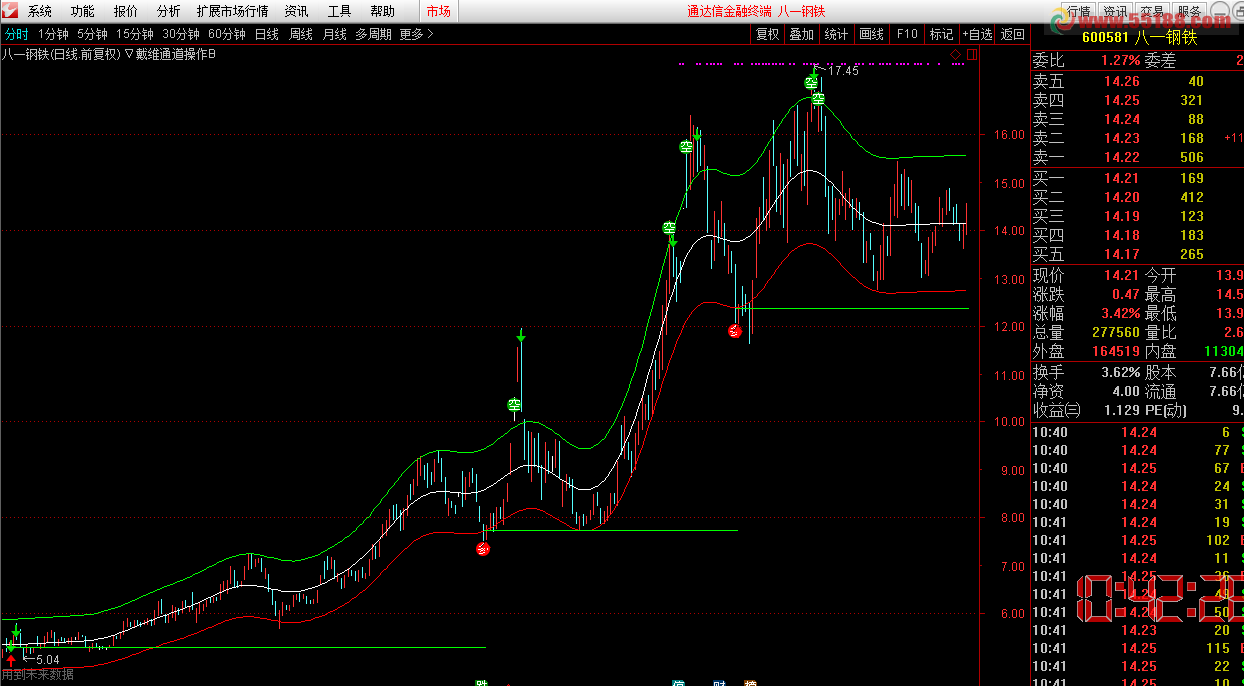Open the 报价 menu
This screenshot has width=1244, height=686.
pos(126,12)
